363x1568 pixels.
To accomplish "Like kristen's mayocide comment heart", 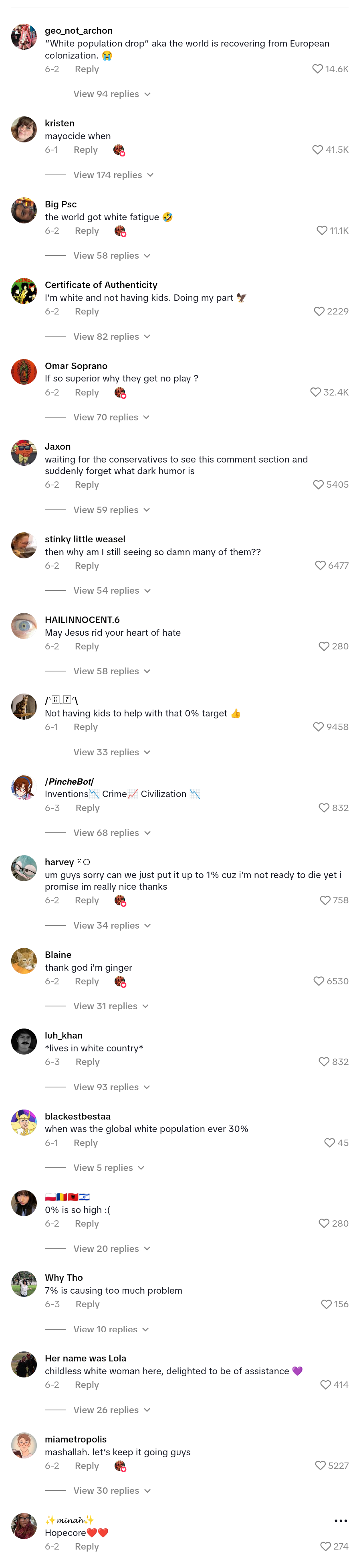I will pyautogui.click(x=317, y=150).
